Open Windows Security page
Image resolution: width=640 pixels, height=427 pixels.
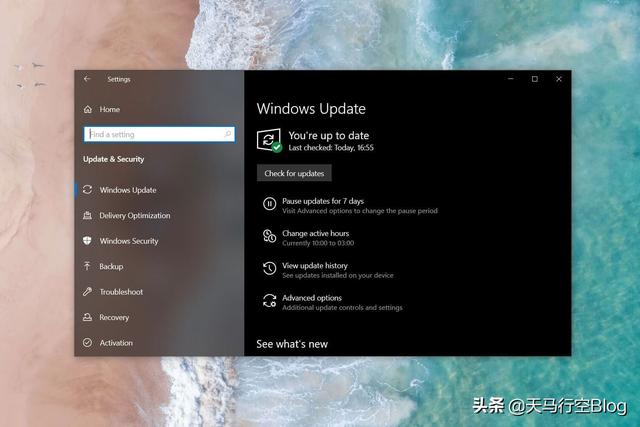[x=129, y=241]
